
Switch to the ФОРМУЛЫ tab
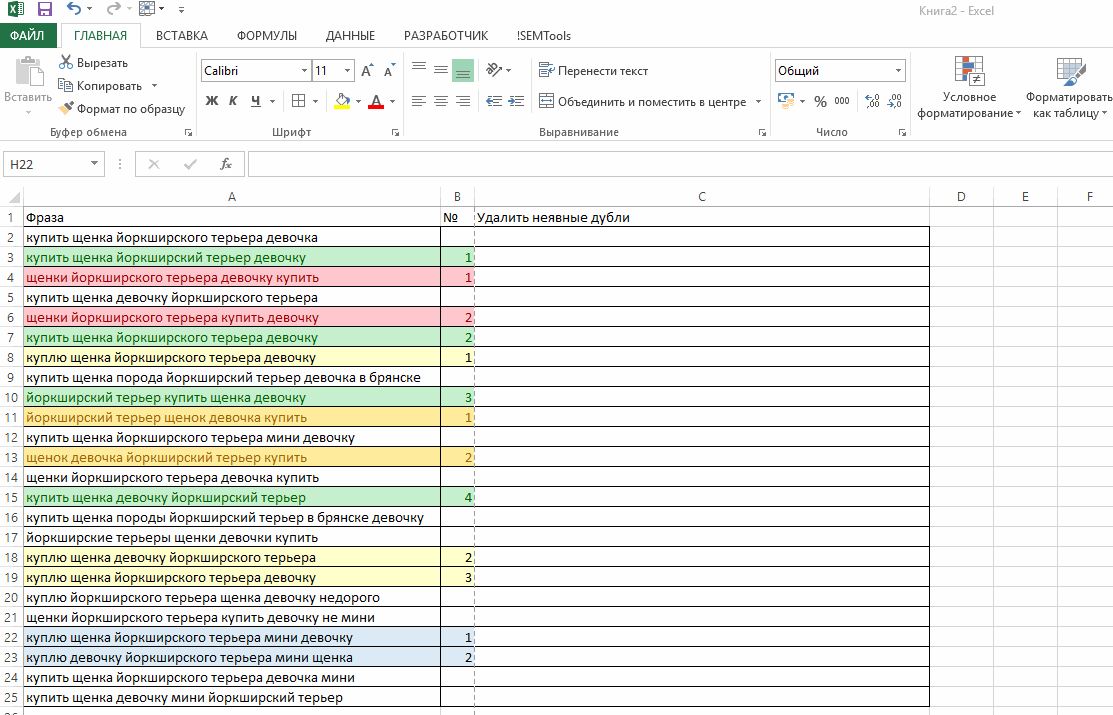267,36
